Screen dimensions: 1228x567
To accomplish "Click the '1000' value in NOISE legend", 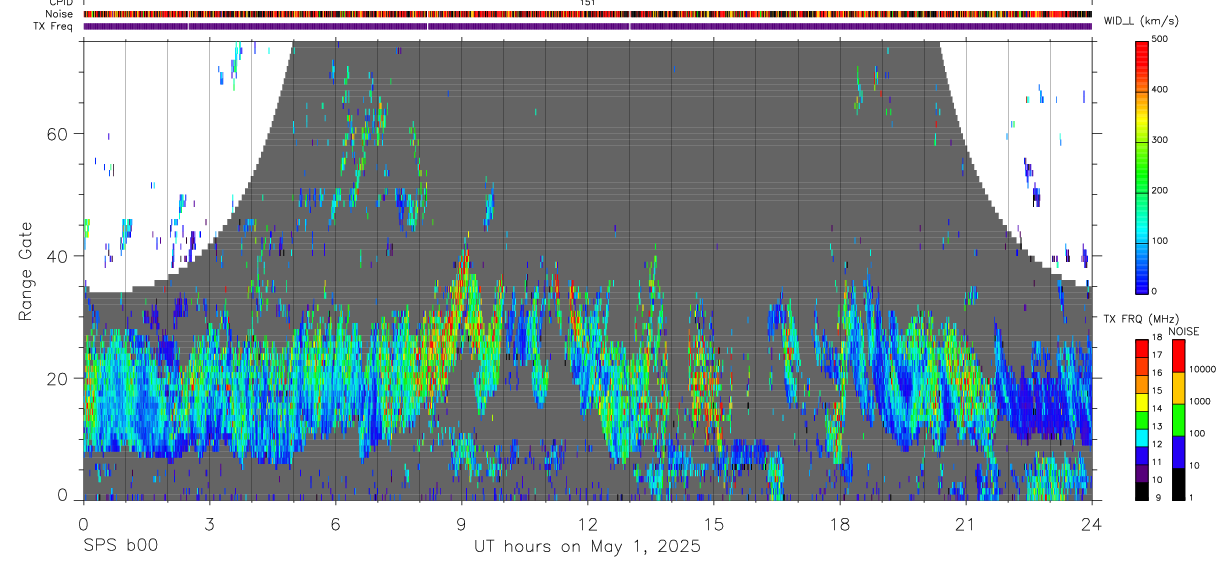I will pos(1201,401).
